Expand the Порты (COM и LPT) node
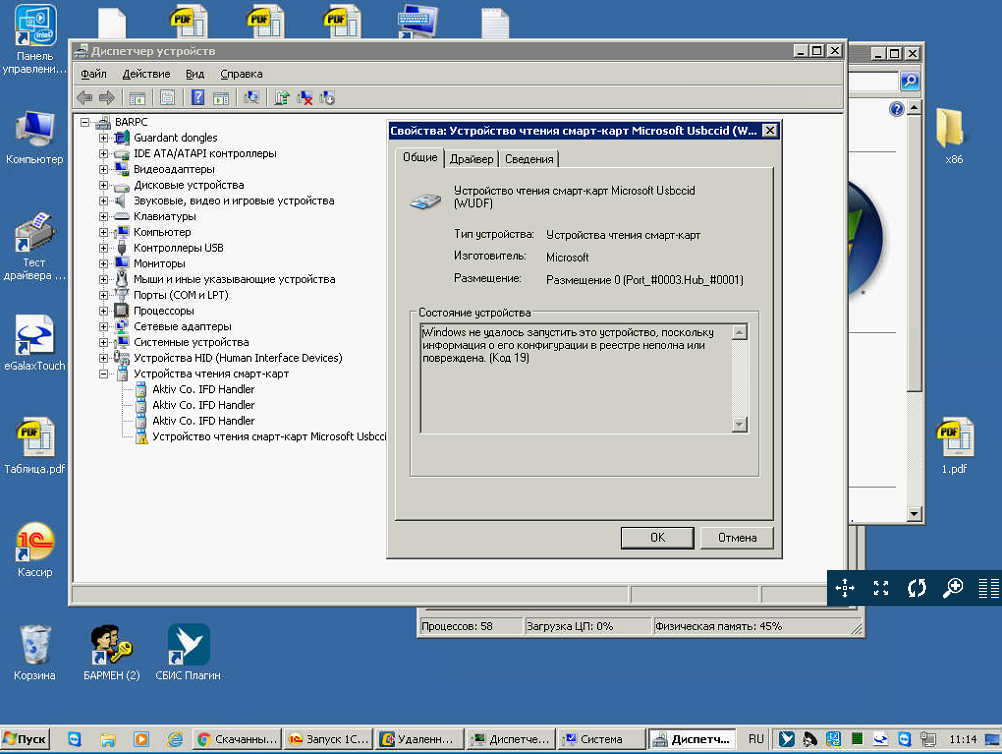The height and width of the screenshot is (754, 1002). [x=103, y=295]
